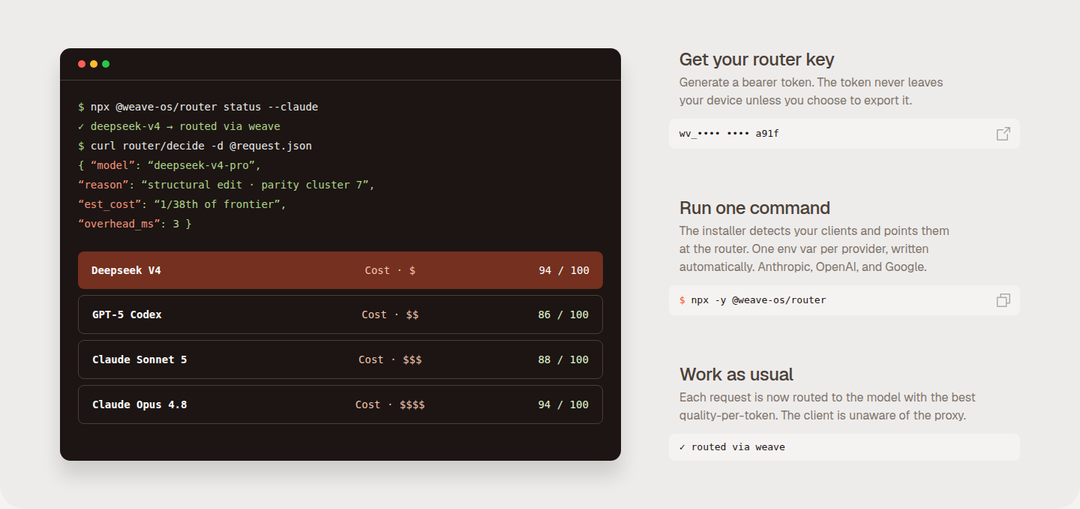Click the yellow terminal window dot
The width and height of the screenshot is (1080, 509).
coord(94,64)
